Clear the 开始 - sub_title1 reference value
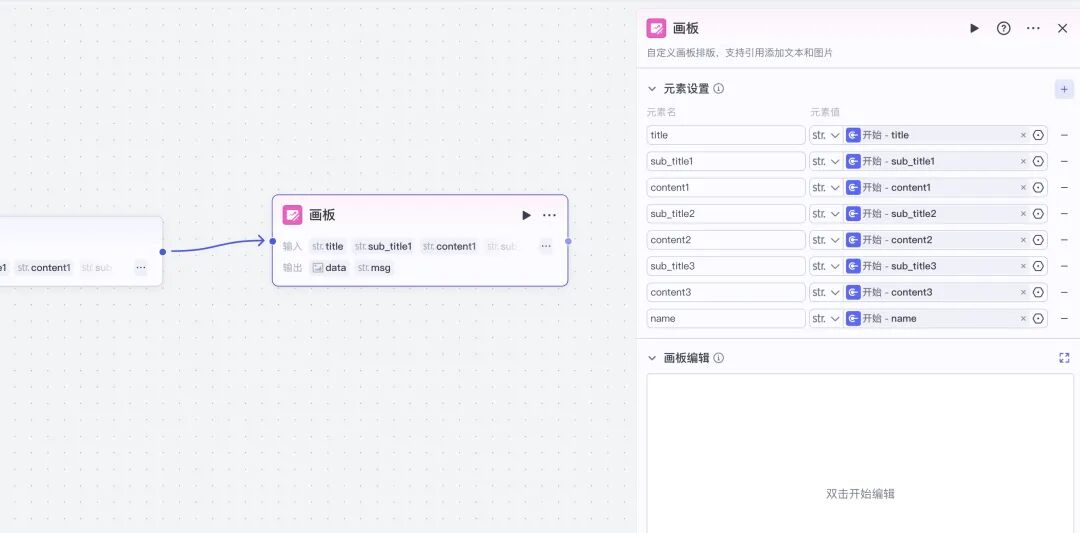Image resolution: width=1080 pixels, height=533 pixels. click(x=1023, y=161)
